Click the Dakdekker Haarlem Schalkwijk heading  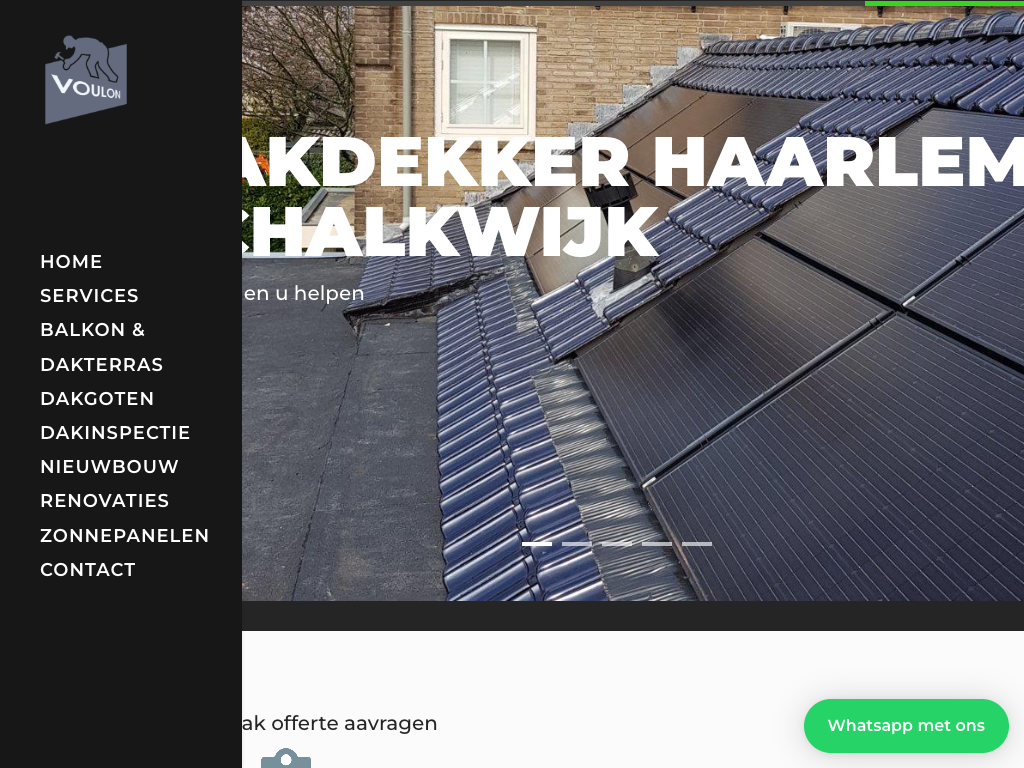click(633, 196)
